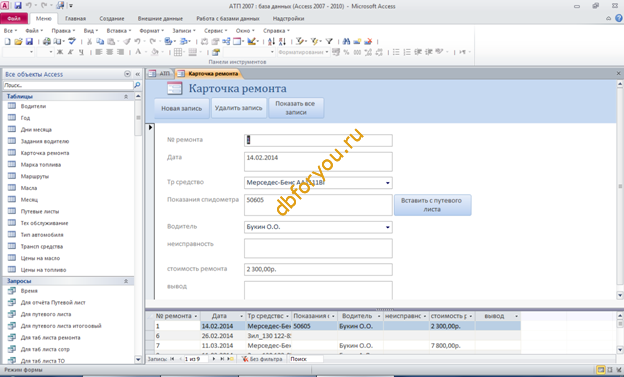Open the Водители table in navigation pane

click(x=33, y=106)
